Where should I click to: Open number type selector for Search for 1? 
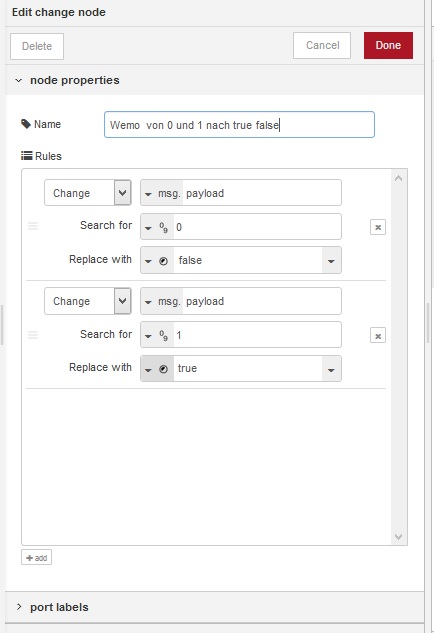click(x=157, y=335)
